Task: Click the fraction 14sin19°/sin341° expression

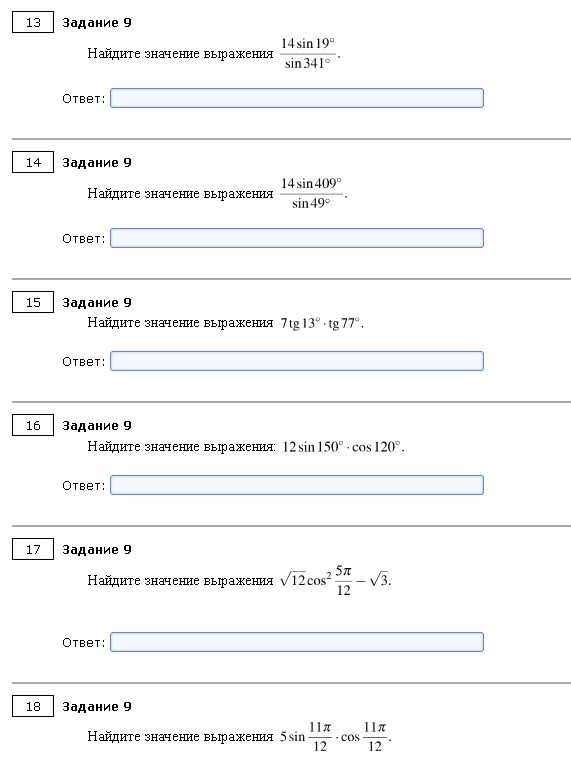Action: pyautogui.click(x=308, y=53)
